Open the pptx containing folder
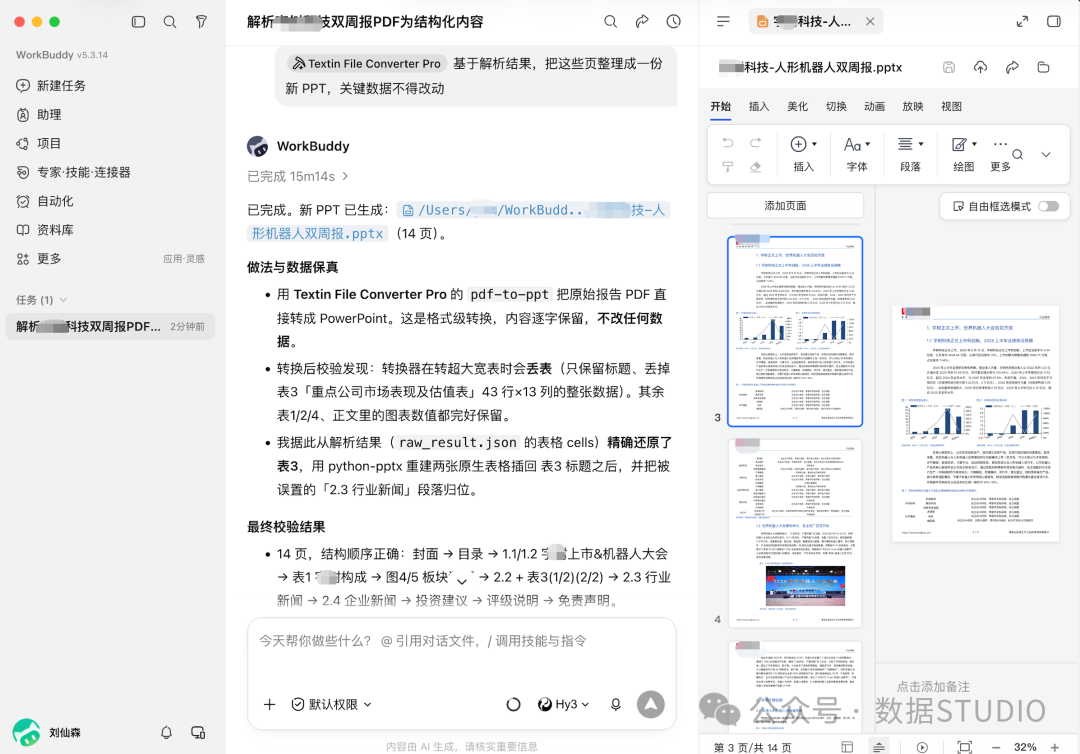Screen dimensions: 1080x754 tap(1043, 67)
